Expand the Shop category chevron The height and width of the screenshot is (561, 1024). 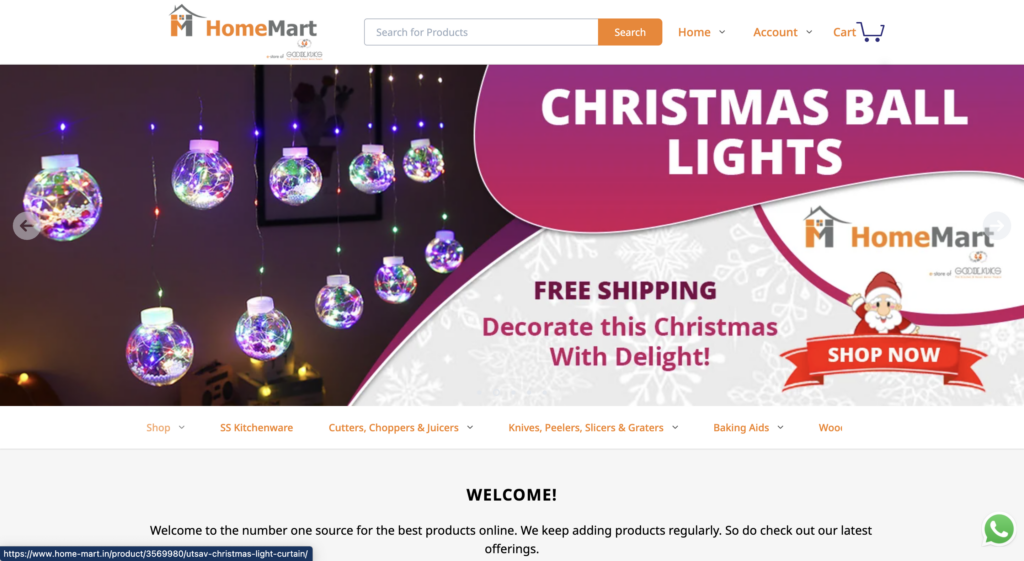182,427
